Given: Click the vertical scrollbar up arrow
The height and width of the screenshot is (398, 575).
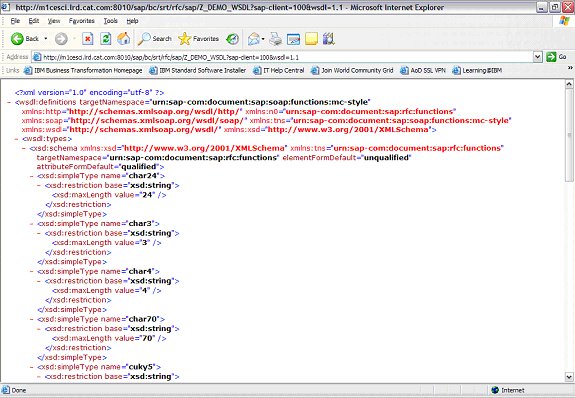Looking at the screenshot, I should click(569, 84).
